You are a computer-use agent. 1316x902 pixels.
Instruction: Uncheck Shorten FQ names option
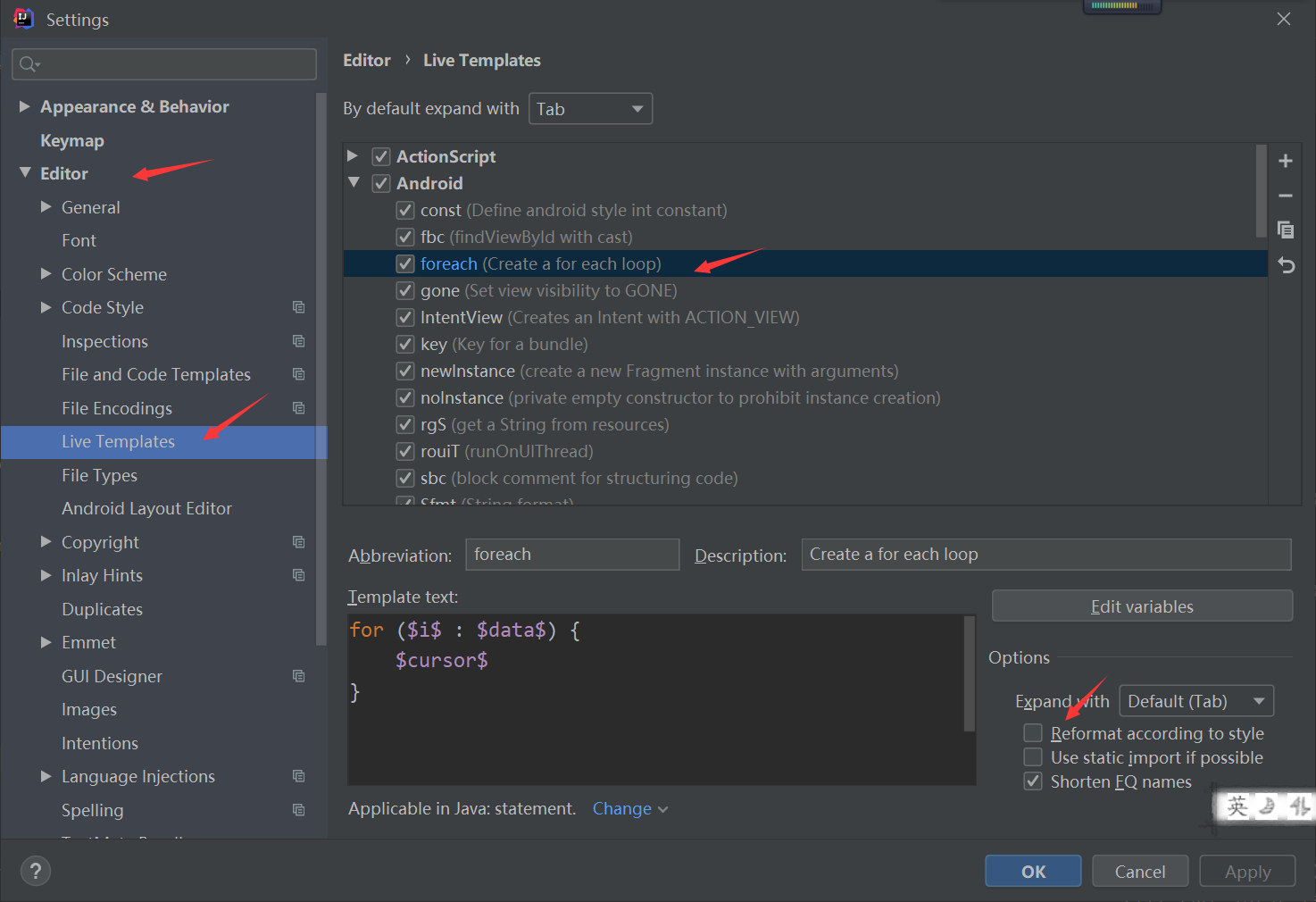tap(1033, 781)
